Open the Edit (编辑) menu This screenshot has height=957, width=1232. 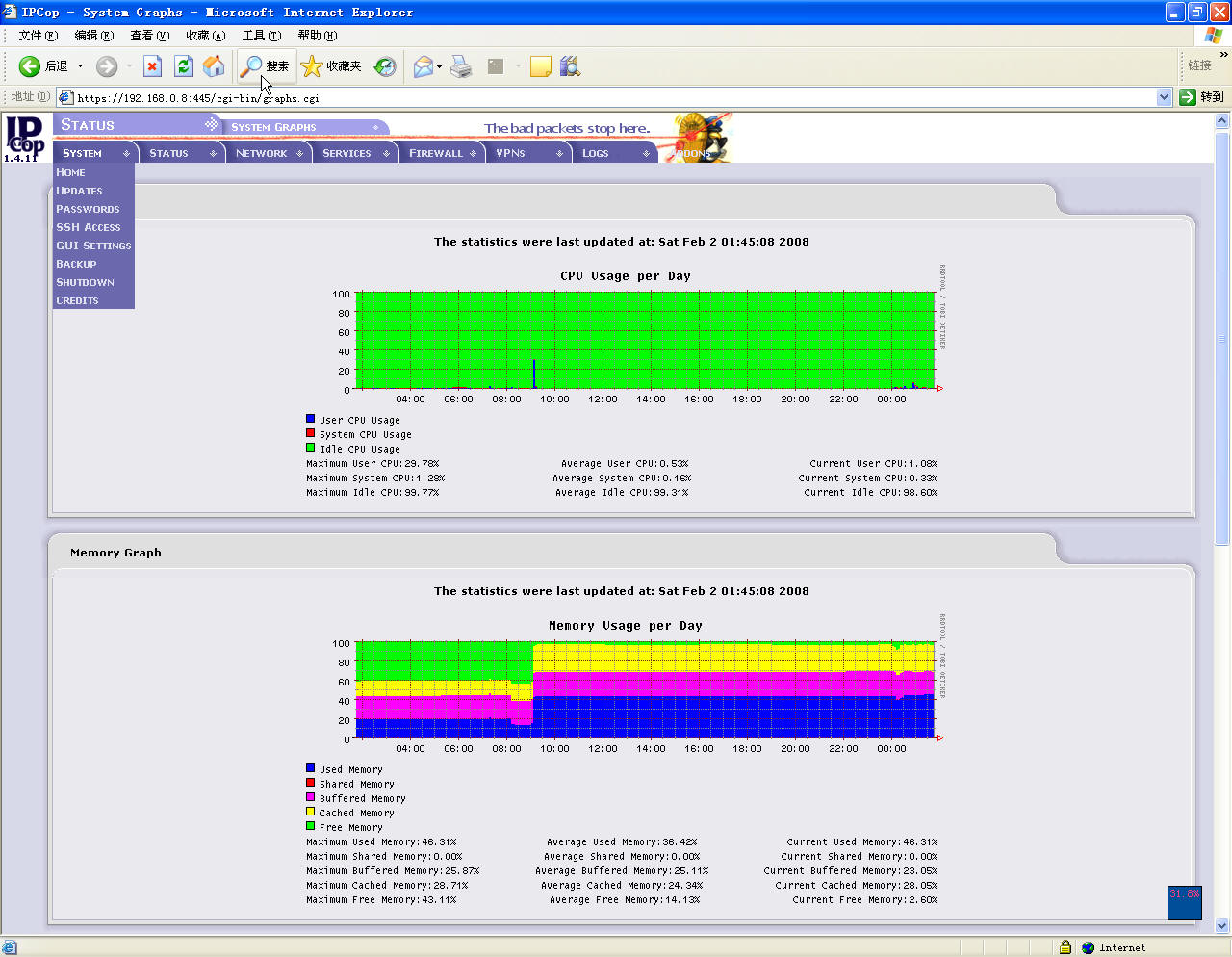pos(94,36)
